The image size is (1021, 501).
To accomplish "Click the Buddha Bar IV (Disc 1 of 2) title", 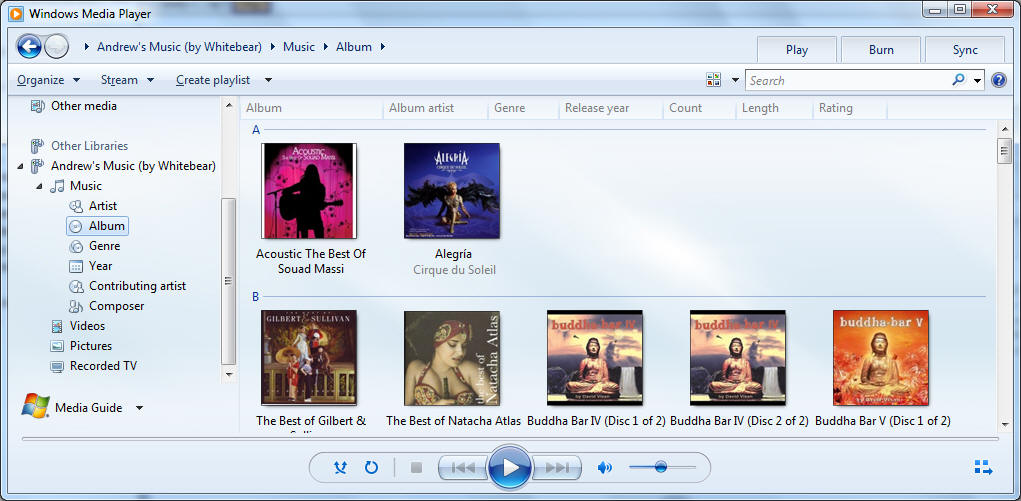I will tap(596, 421).
